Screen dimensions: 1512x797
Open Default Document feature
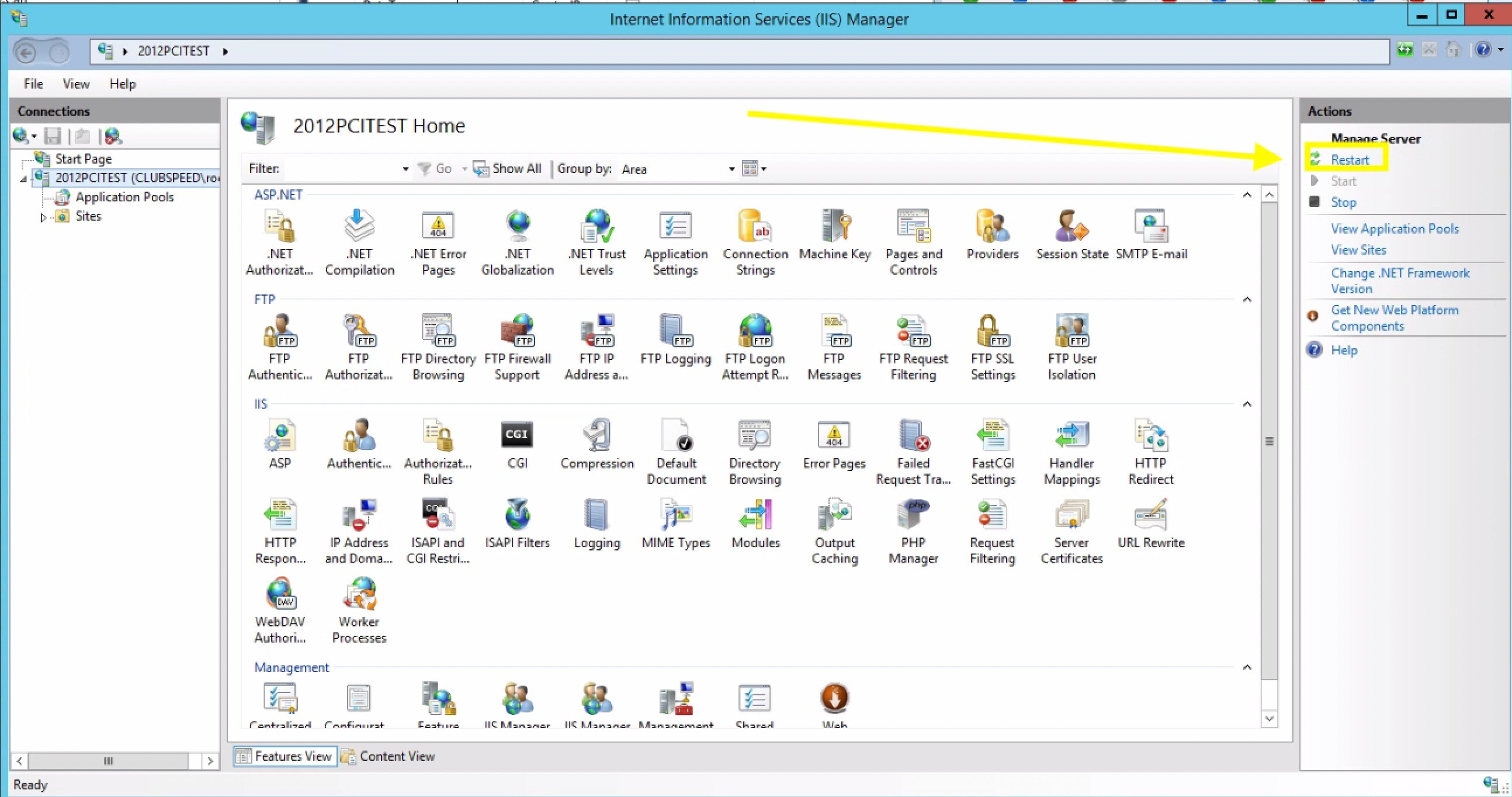(676, 452)
